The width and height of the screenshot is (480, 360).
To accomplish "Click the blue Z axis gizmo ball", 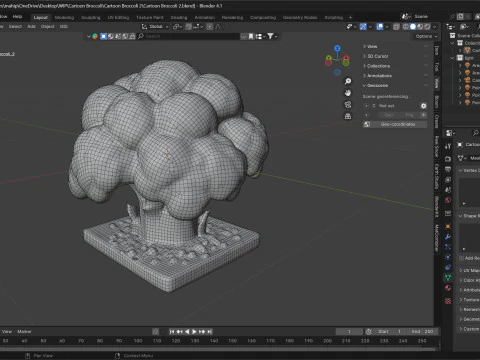I will click(337, 48).
